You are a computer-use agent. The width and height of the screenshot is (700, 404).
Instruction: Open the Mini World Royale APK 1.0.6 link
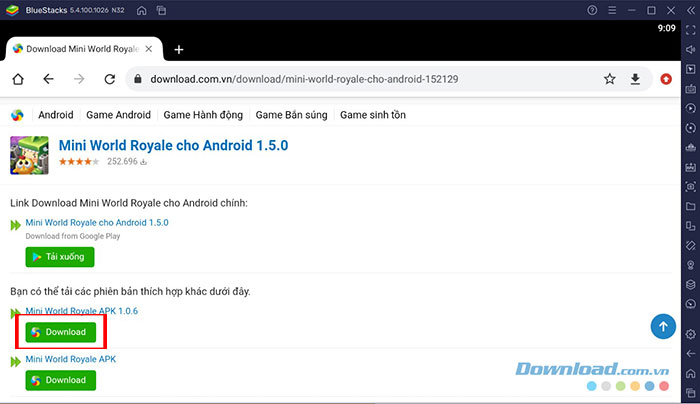coord(82,311)
